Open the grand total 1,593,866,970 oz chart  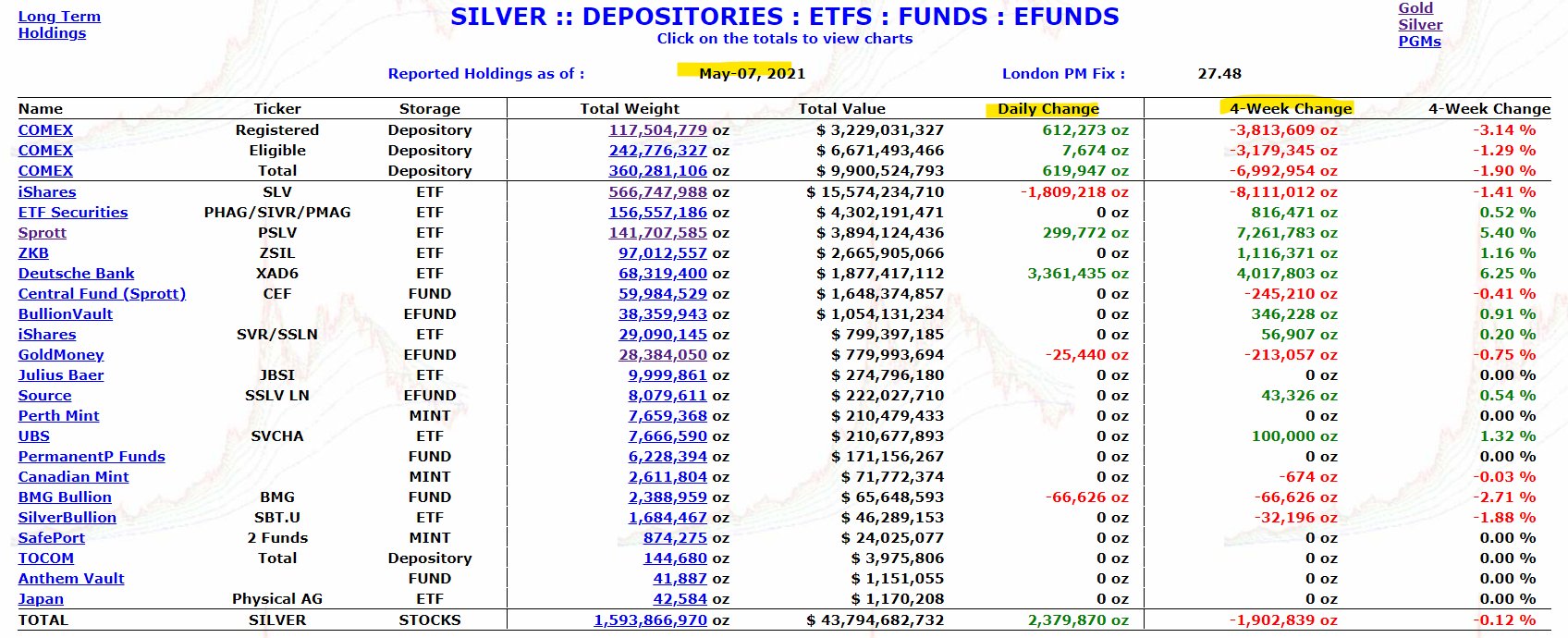pyautogui.click(x=650, y=620)
